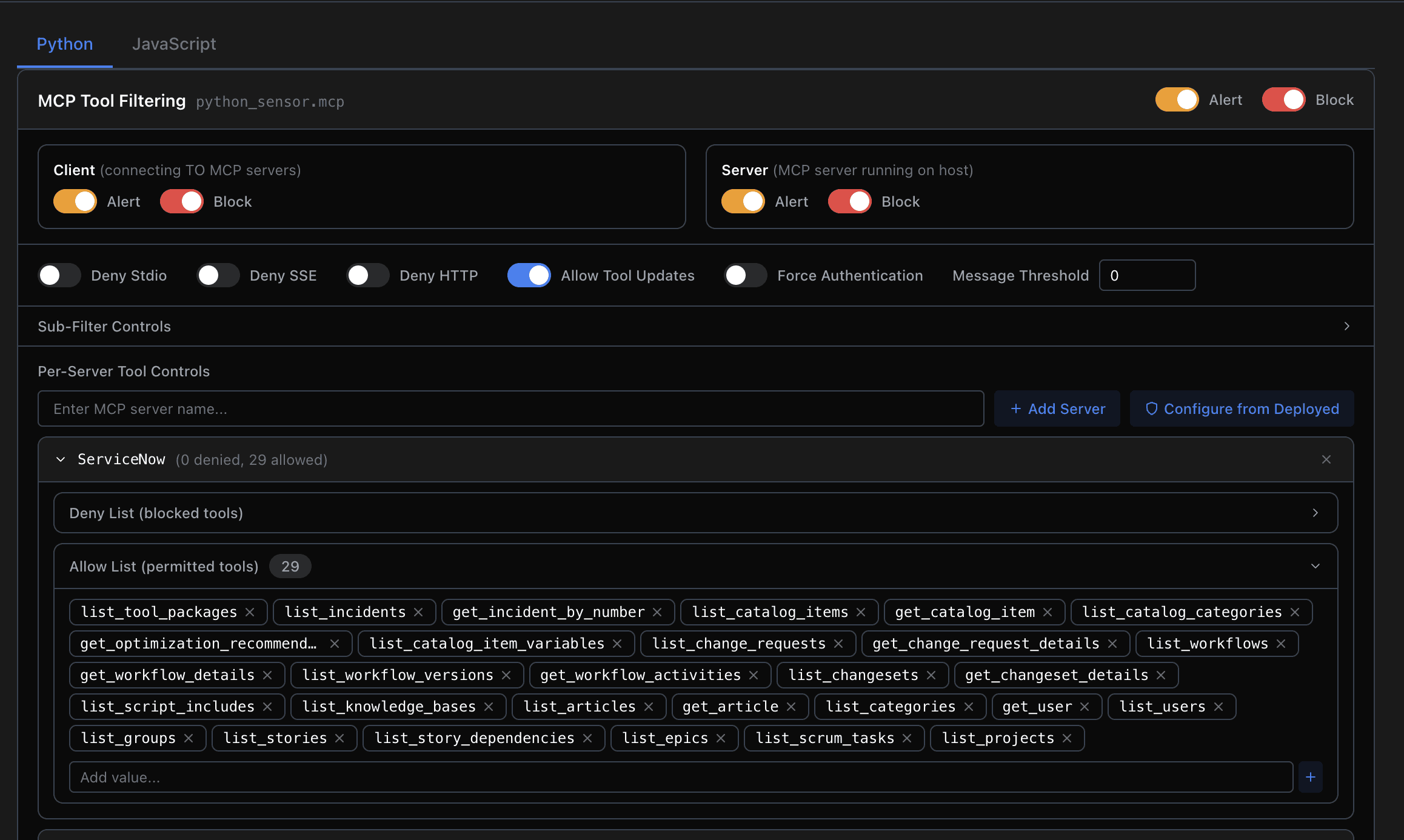
Task: Remove the list_projects tag using its X
Action: coord(1068,738)
